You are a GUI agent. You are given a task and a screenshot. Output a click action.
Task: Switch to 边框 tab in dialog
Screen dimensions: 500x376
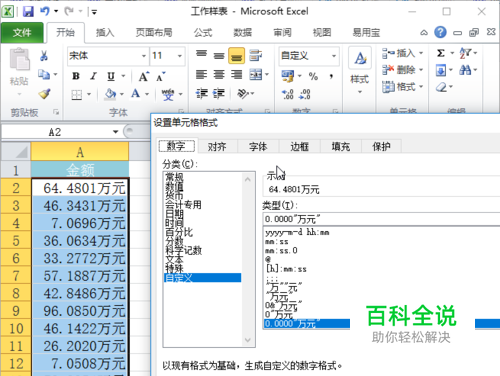[299, 146]
